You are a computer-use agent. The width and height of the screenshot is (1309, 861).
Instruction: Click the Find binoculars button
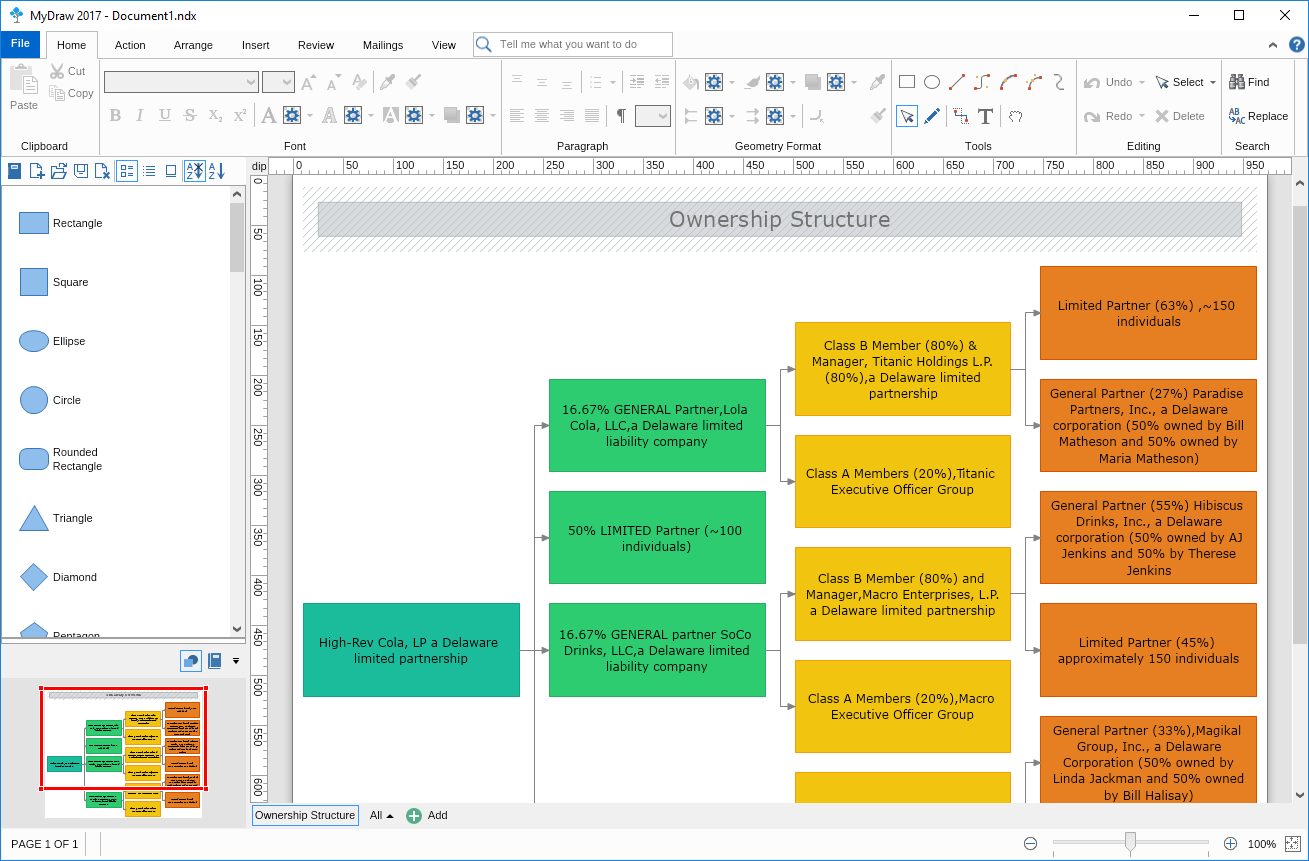pyautogui.click(x=1250, y=82)
